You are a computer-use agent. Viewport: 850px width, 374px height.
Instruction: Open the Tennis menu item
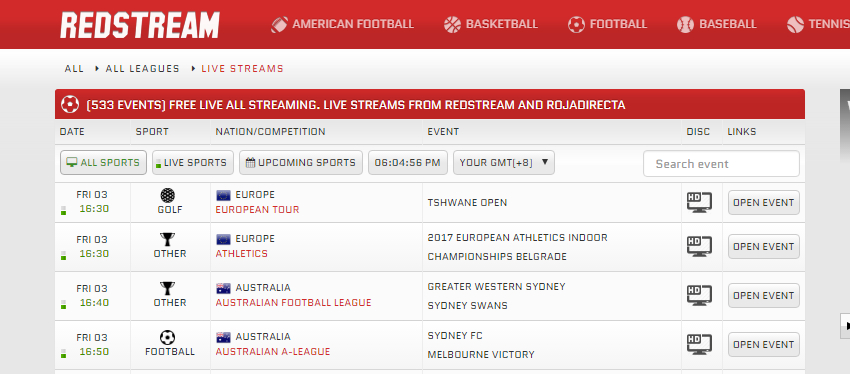coord(818,24)
